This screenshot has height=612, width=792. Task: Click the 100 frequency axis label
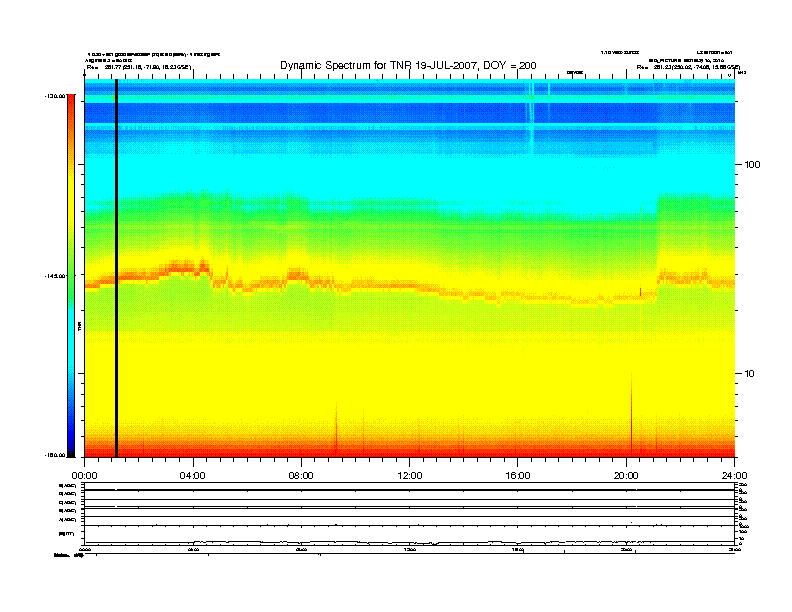click(752, 165)
